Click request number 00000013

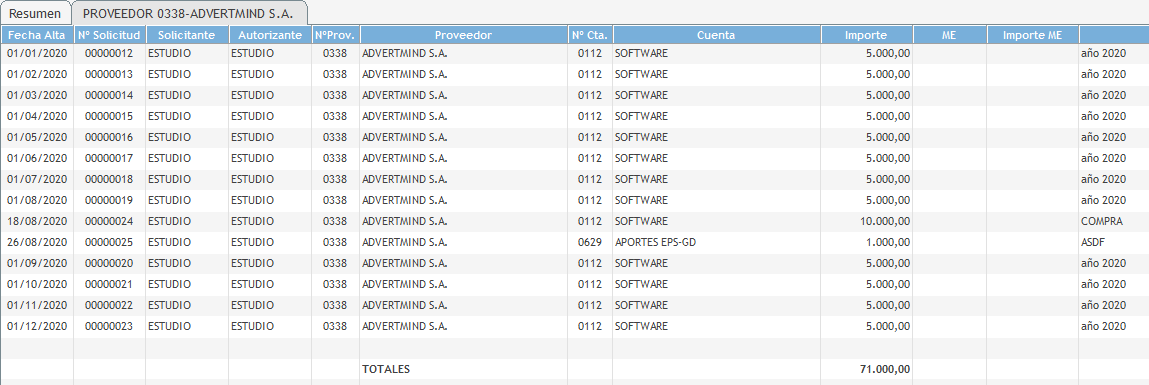point(109,74)
